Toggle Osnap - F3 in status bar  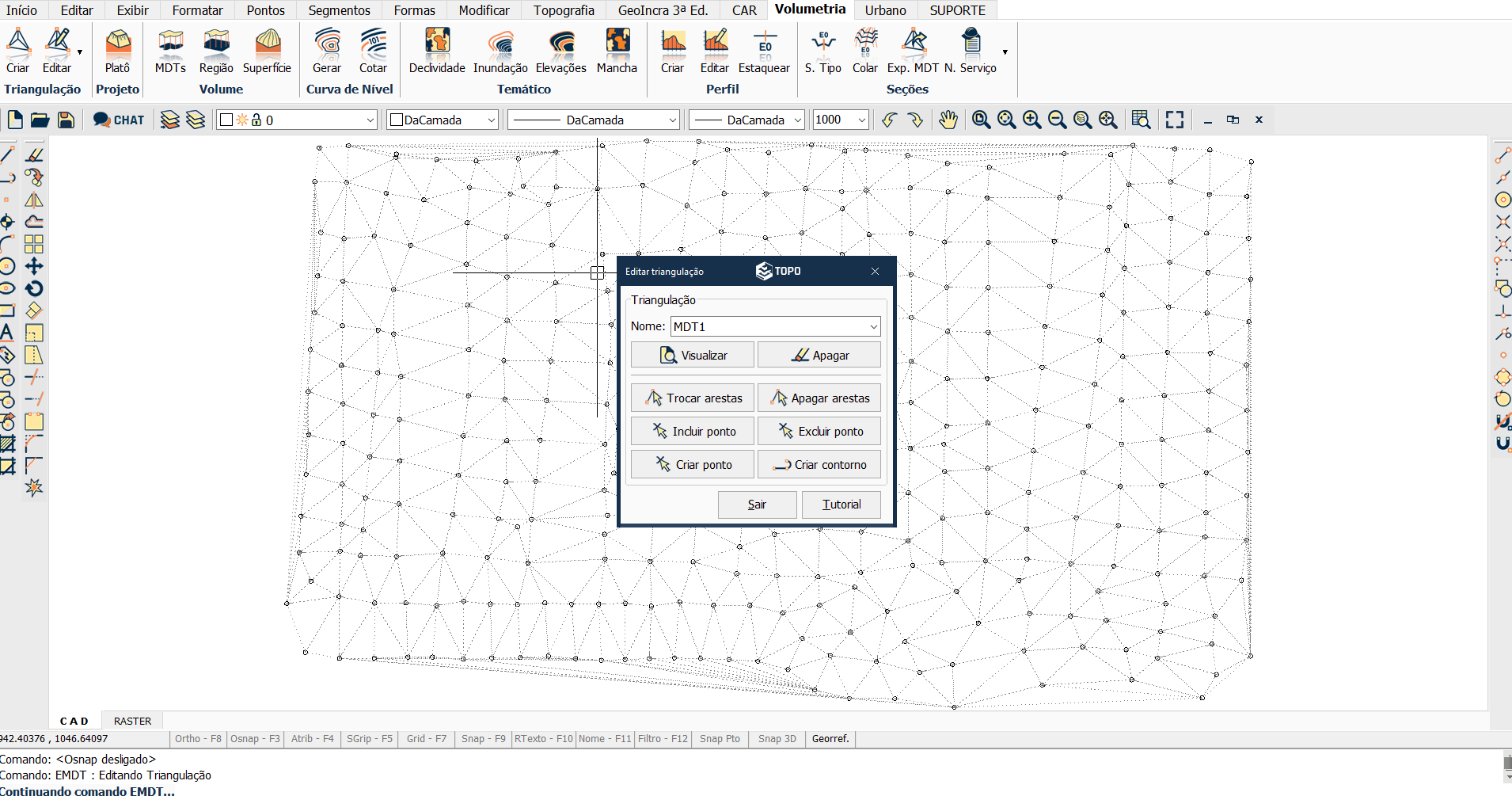(x=255, y=739)
